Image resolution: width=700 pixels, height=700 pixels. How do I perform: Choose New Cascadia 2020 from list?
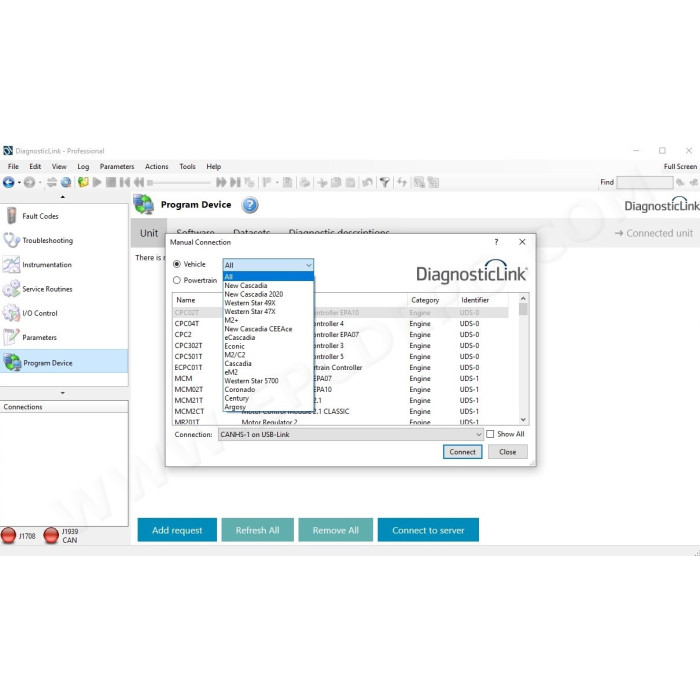pos(268,294)
